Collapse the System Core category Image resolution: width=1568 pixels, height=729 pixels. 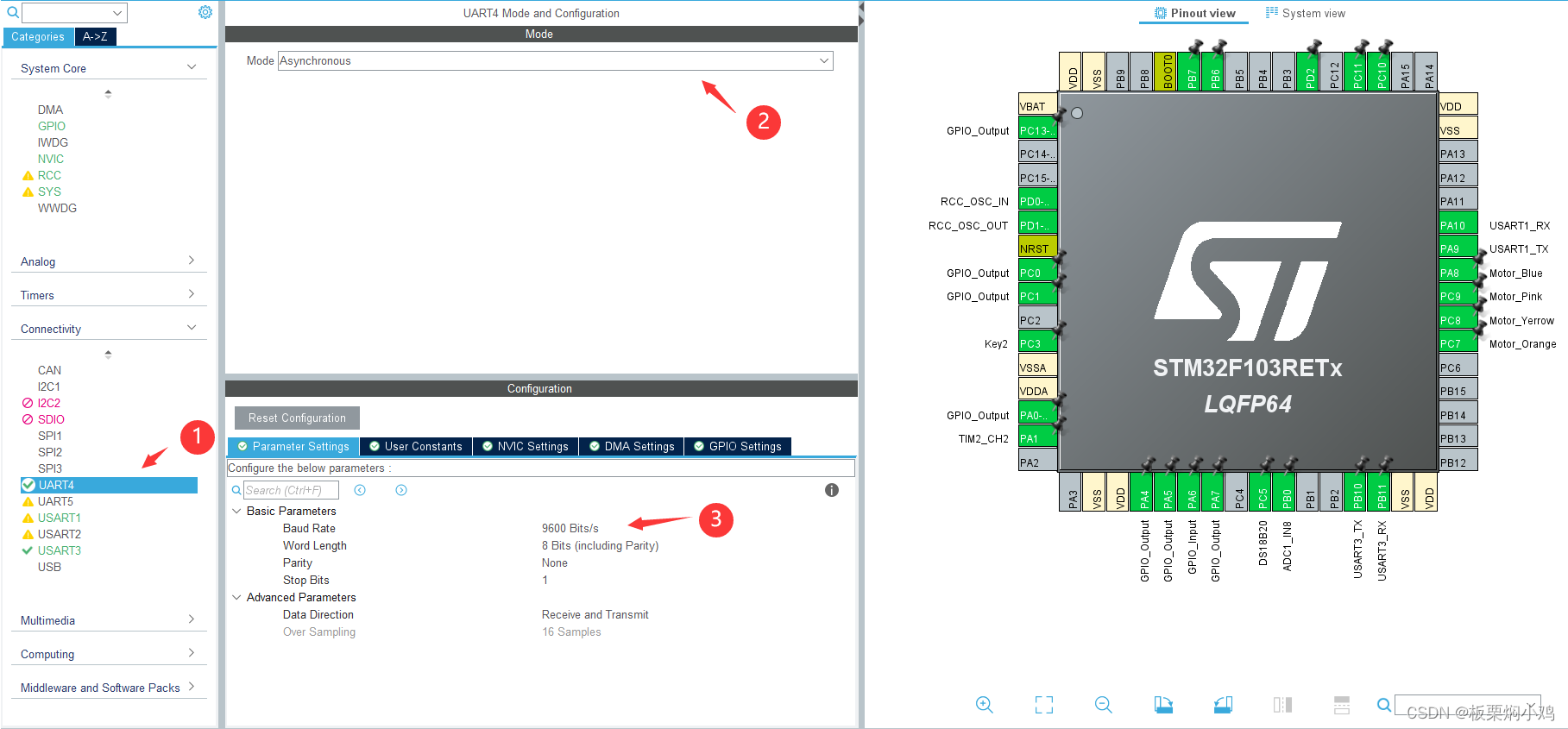pyautogui.click(x=192, y=67)
